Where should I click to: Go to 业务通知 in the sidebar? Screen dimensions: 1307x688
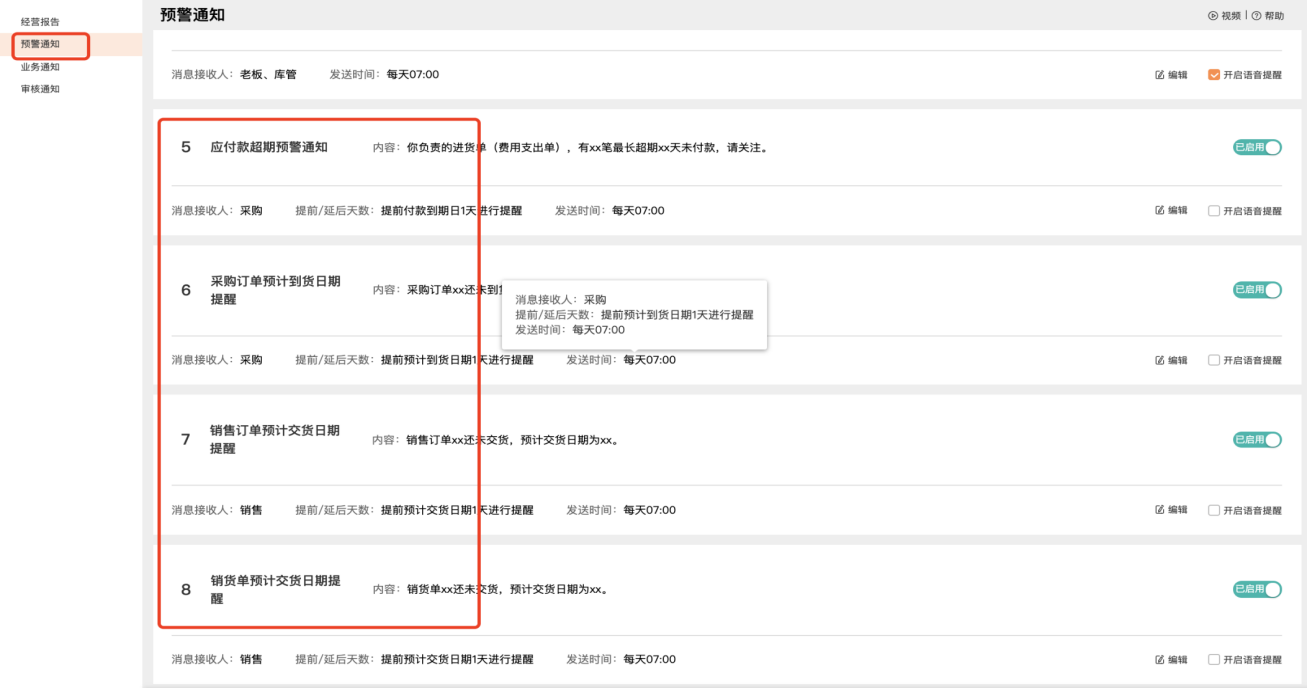coord(40,67)
